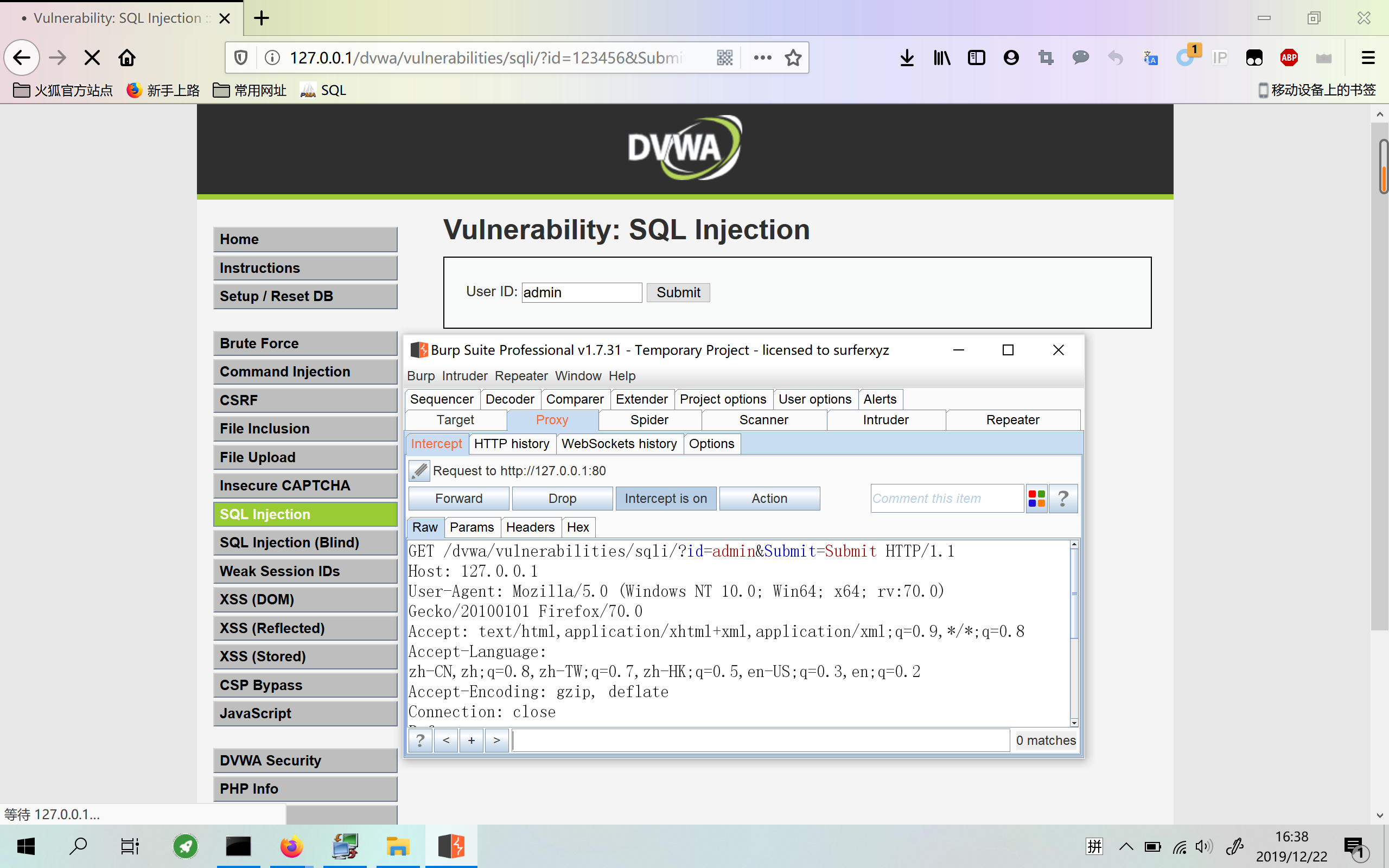This screenshot has height=868, width=1389.
Task: Open the Repeater menu in Burp
Action: pos(520,376)
